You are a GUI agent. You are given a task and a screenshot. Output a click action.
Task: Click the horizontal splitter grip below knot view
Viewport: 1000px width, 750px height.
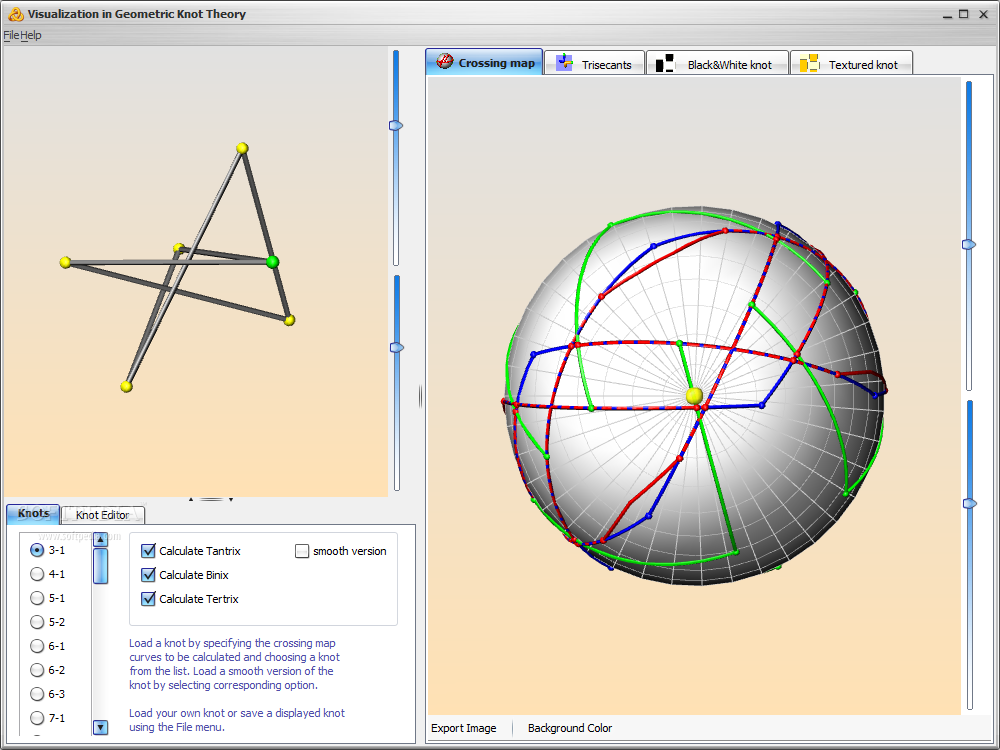click(211, 499)
